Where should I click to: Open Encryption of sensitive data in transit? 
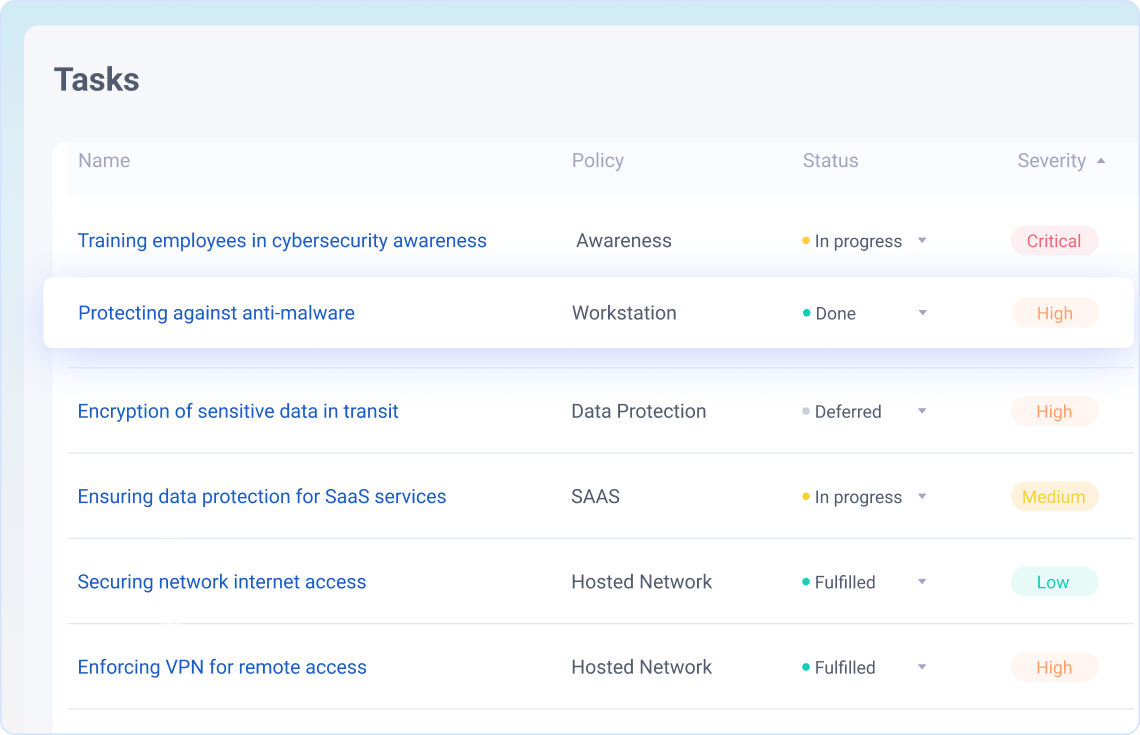coord(238,411)
